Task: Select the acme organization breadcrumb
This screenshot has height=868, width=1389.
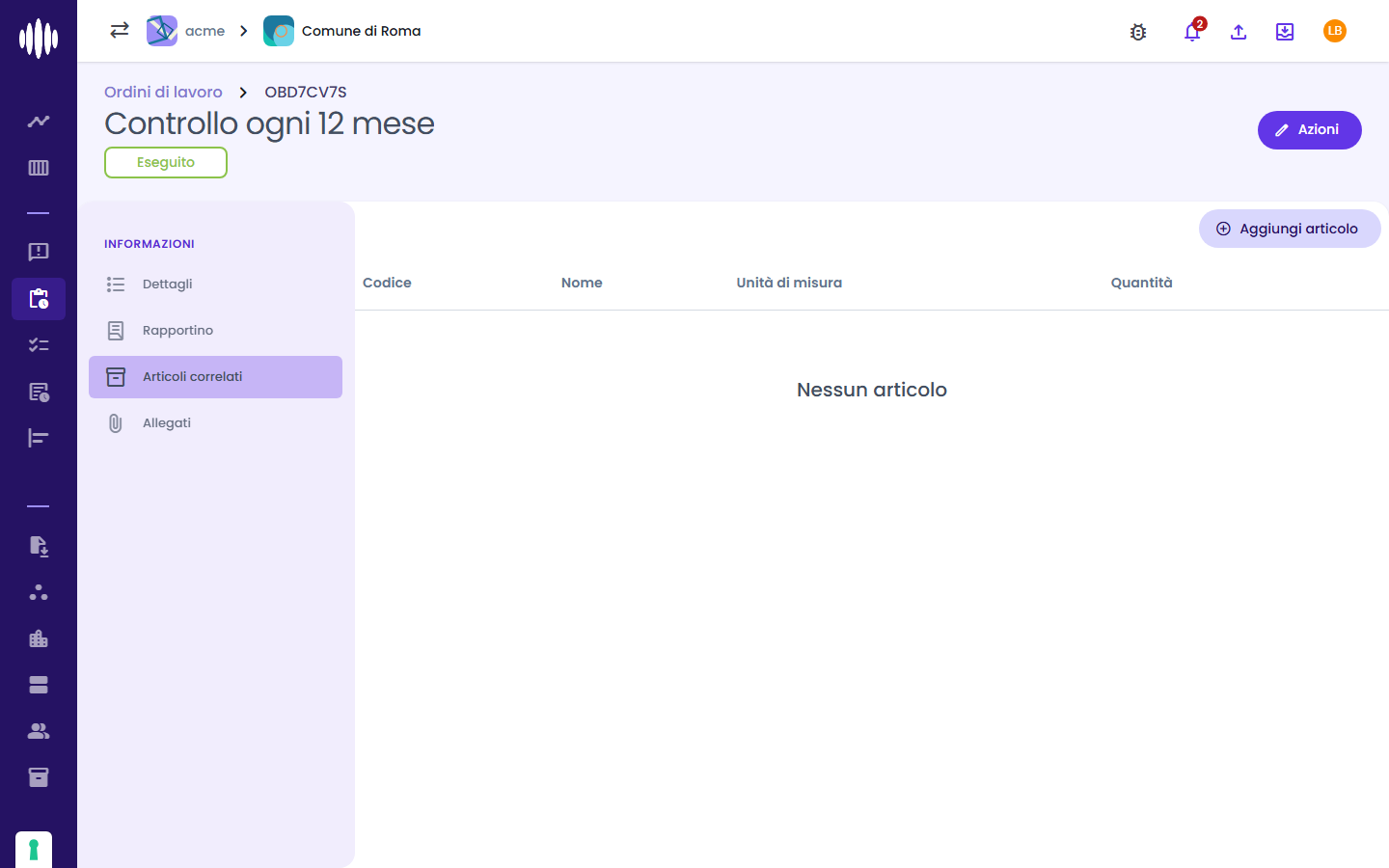Action: coord(186,31)
